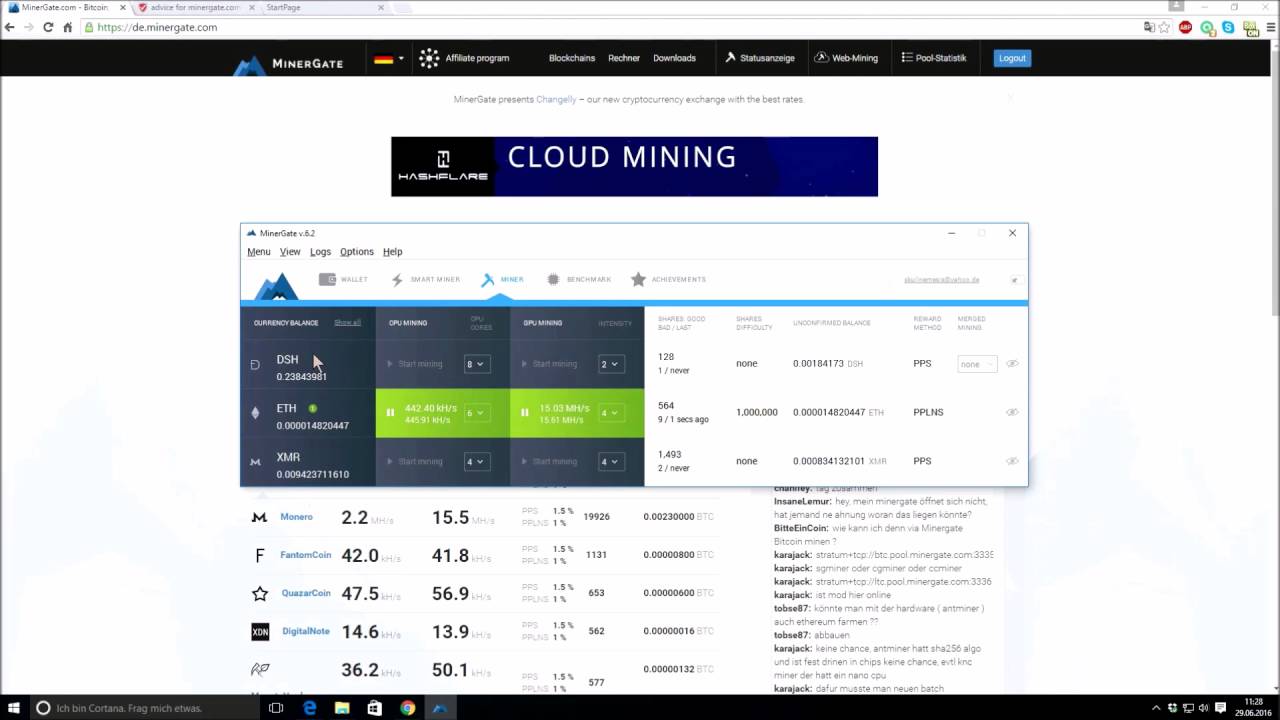Reload the browser page

48,27
